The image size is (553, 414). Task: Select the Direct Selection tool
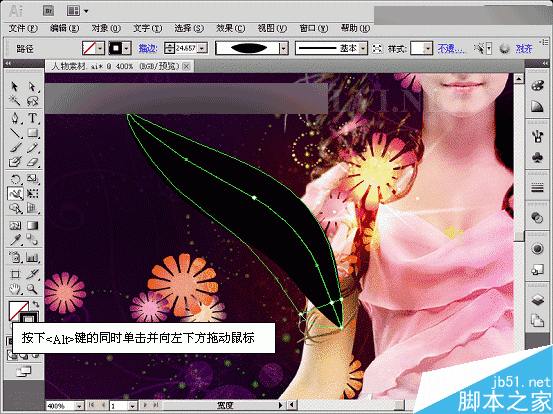point(32,87)
